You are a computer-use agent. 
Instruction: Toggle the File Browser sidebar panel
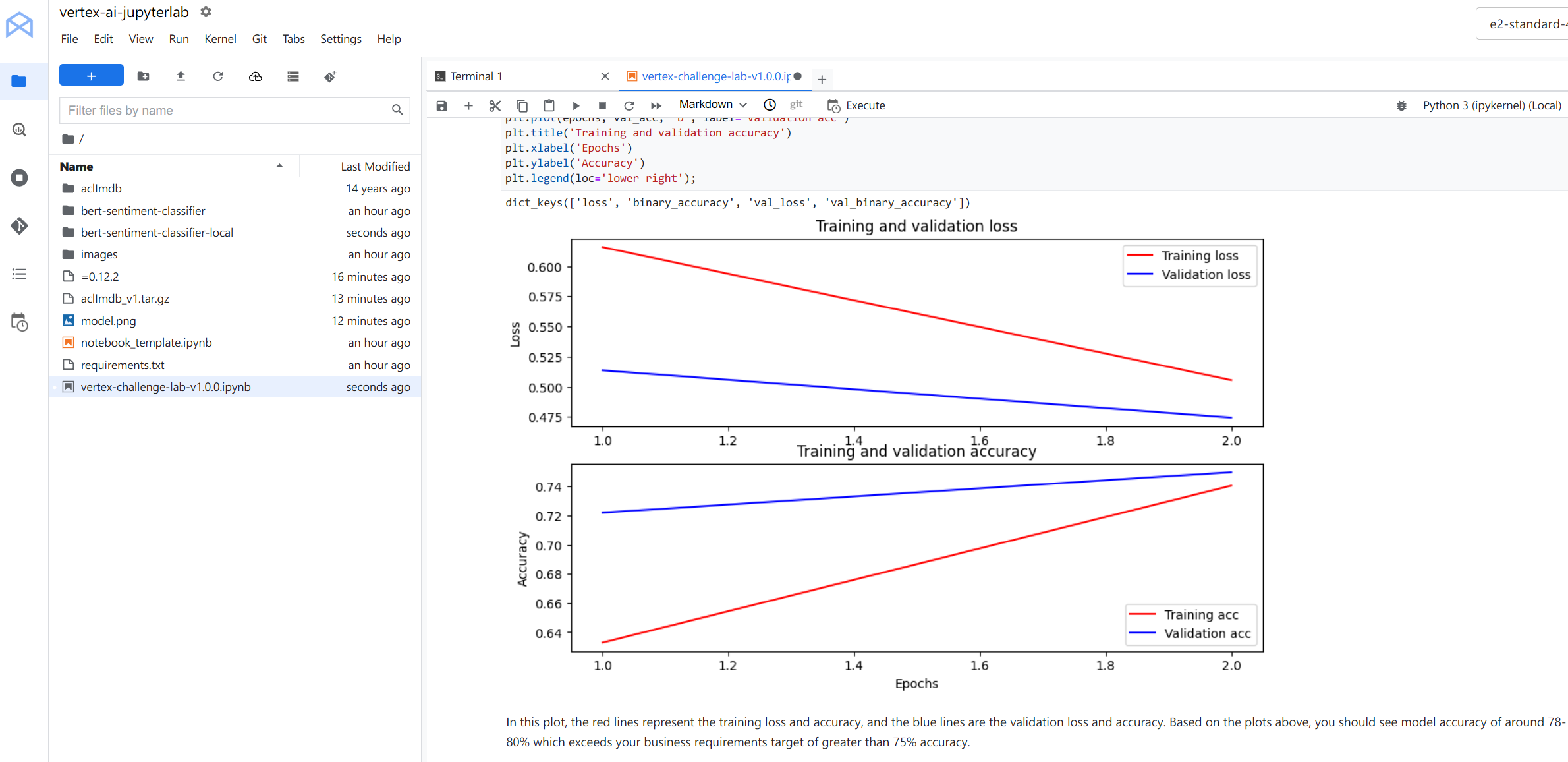pyautogui.click(x=19, y=81)
